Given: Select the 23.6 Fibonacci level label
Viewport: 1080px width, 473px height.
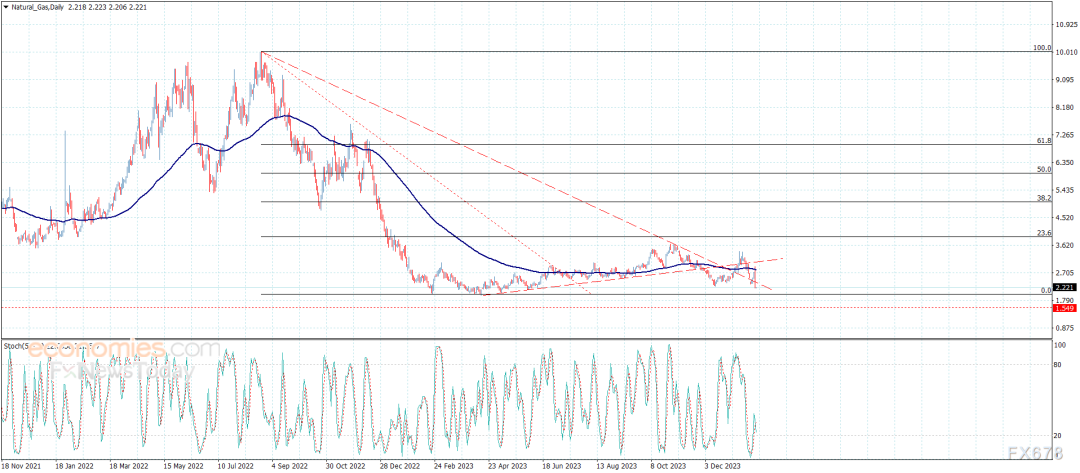Looking at the screenshot, I should coord(1043,234).
